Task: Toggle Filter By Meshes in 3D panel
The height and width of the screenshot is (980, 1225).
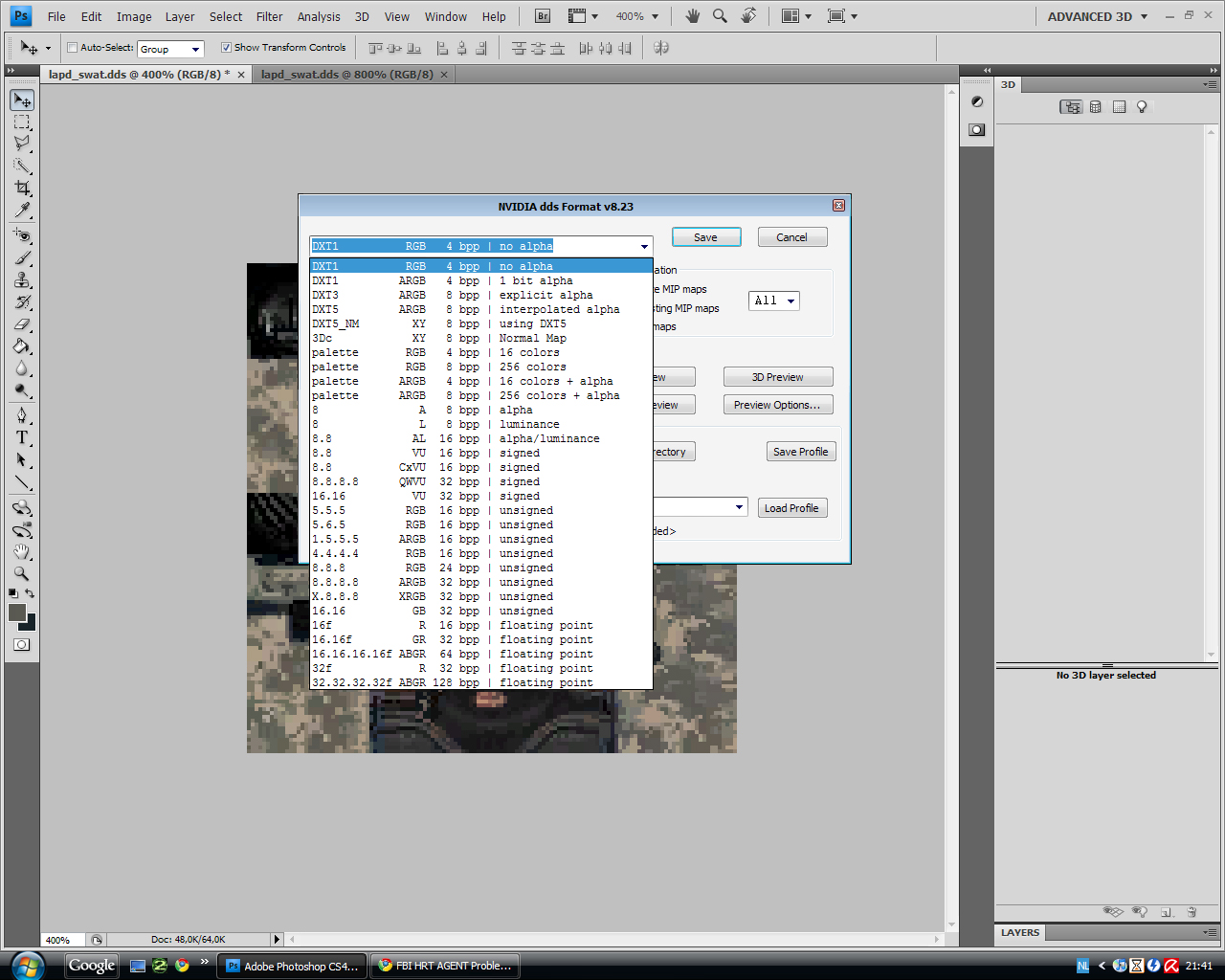Action: (1096, 107)
